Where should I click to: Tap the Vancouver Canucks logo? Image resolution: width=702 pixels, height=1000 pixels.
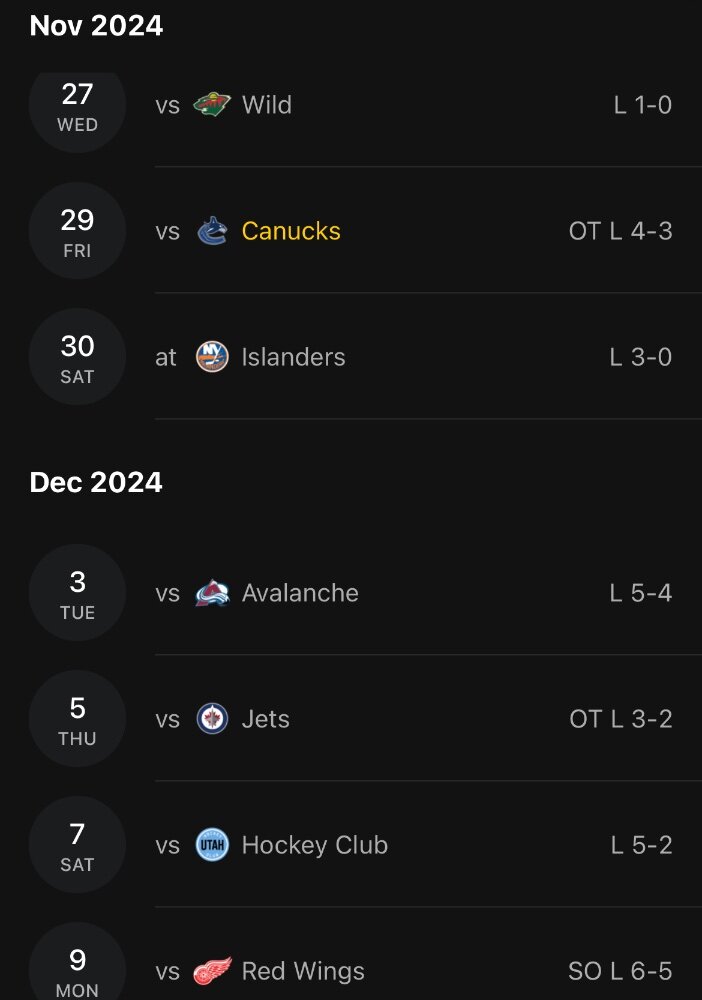pos(212,231)
